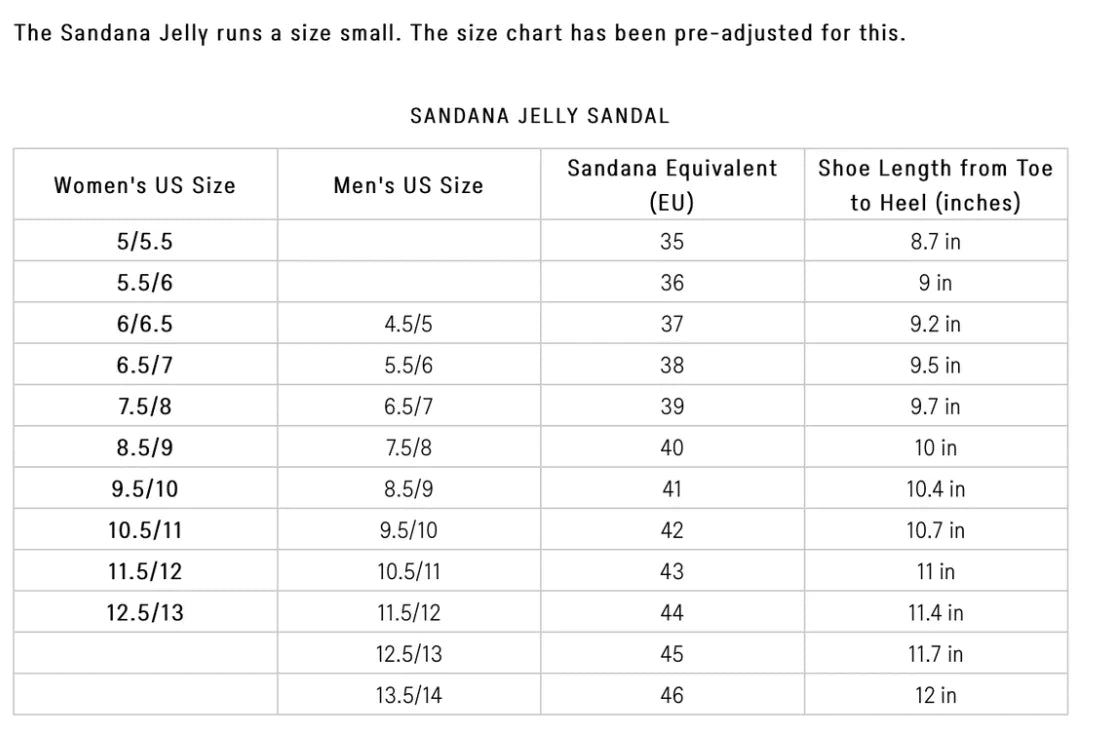
Task: Click the SANDANA JELLY SANDAL table title
Action: pyautogui.click(x=540, y=116)
